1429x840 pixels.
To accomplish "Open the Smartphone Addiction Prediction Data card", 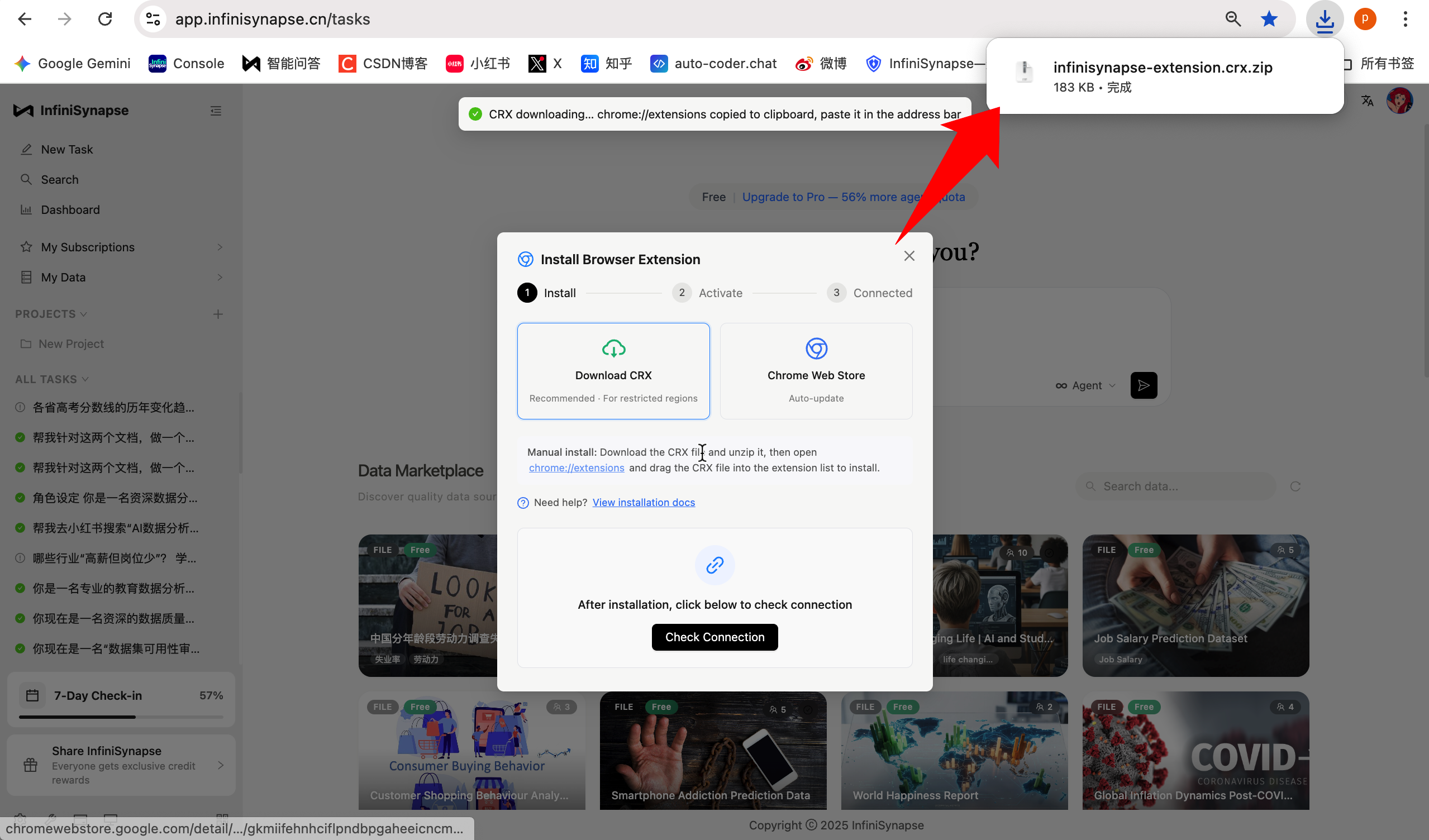I will [x=713, y=751].
